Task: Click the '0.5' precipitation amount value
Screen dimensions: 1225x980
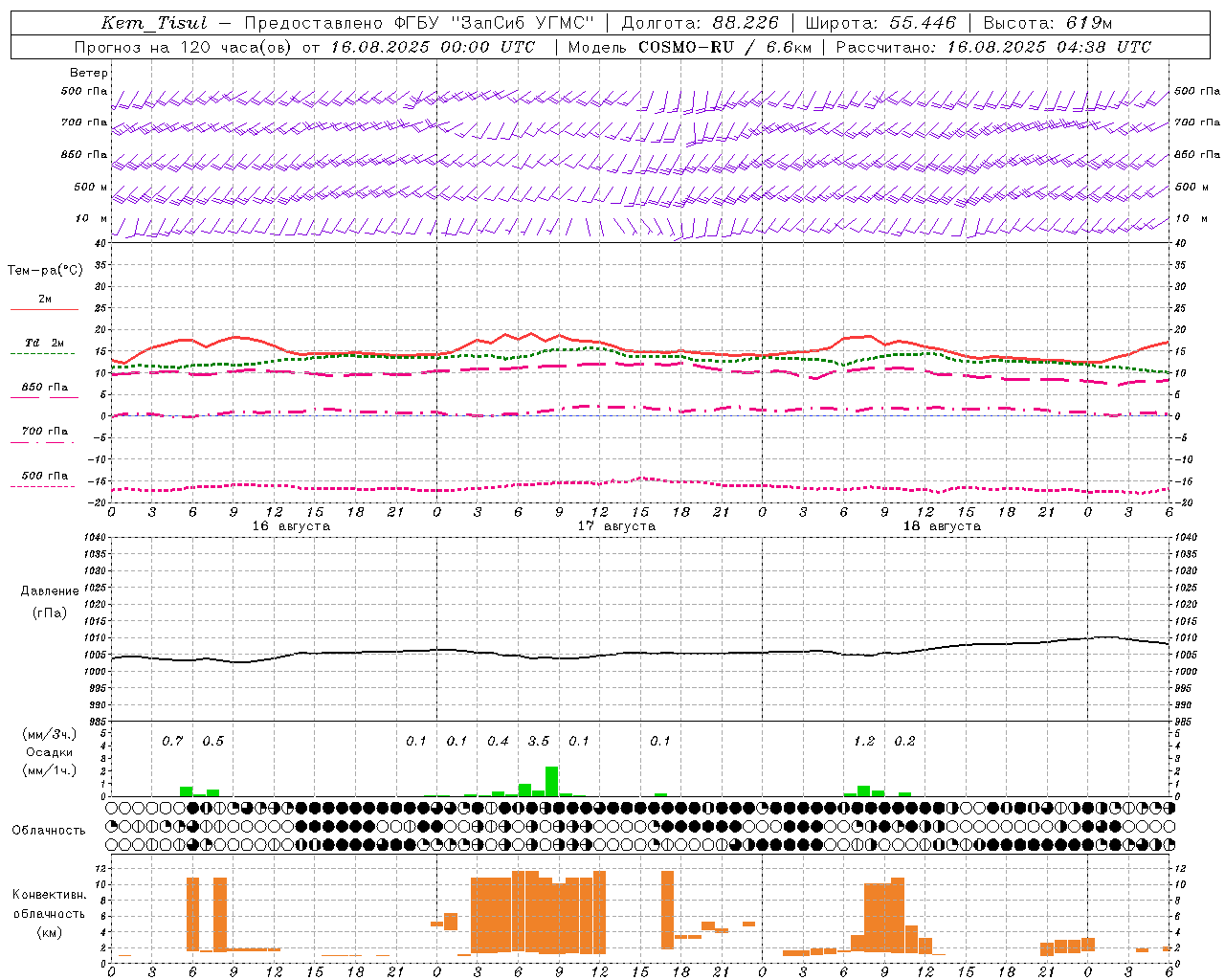Action: [212, 741]
